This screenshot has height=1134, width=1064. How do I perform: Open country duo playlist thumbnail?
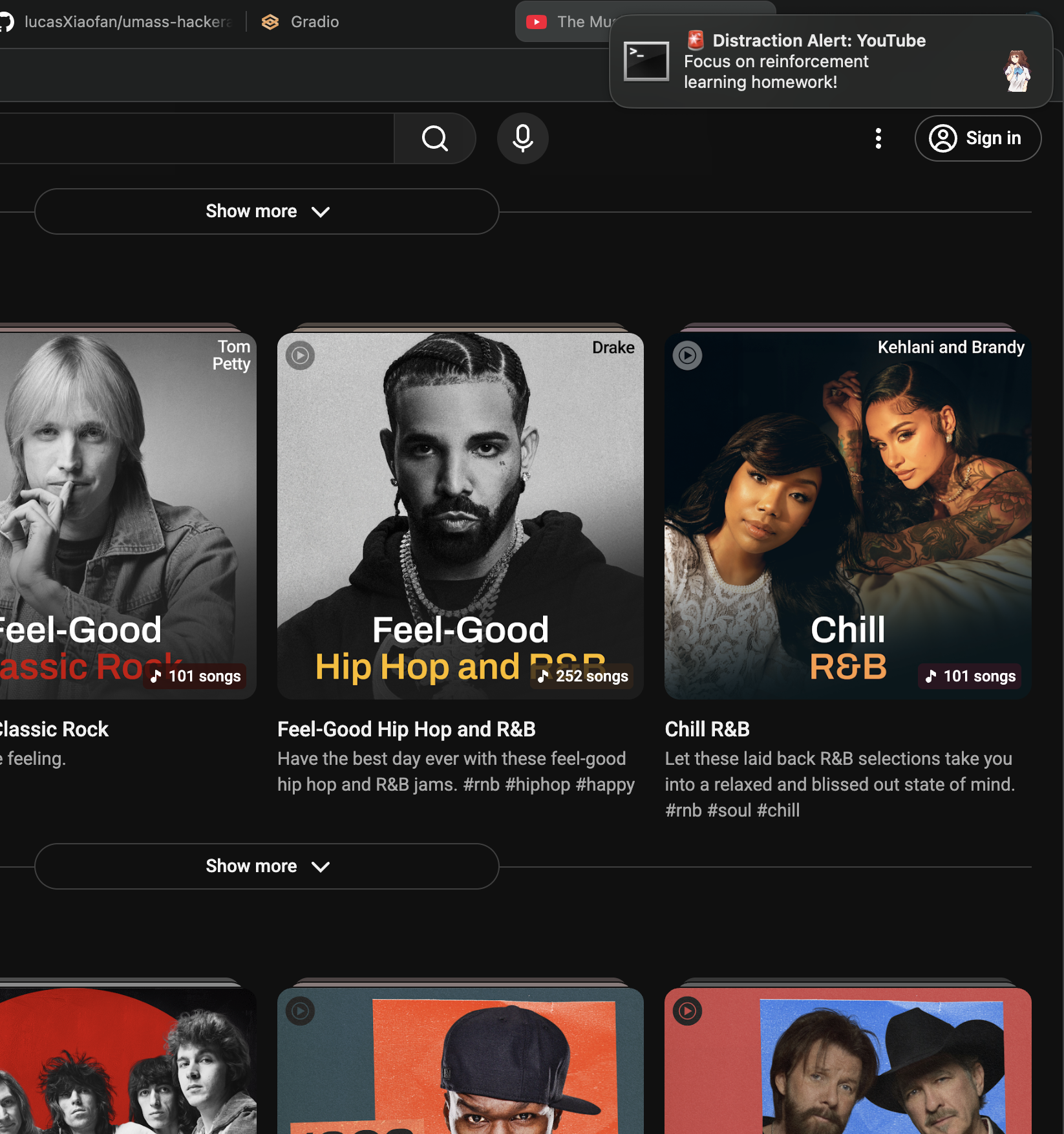[847, 1061]
